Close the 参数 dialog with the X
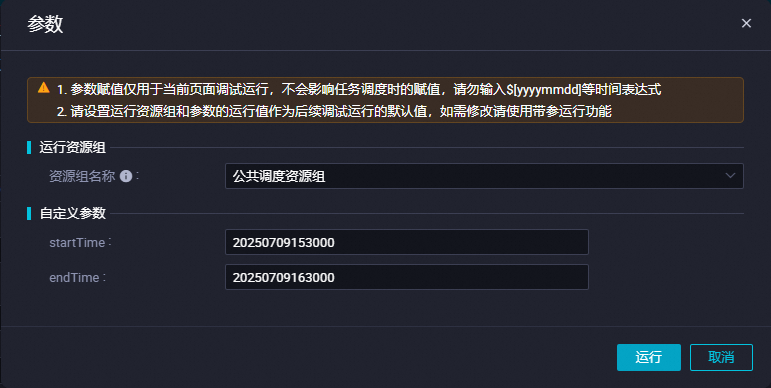Image resolution: width=771 pixels, height=388 pixels. tap(746, 23)
